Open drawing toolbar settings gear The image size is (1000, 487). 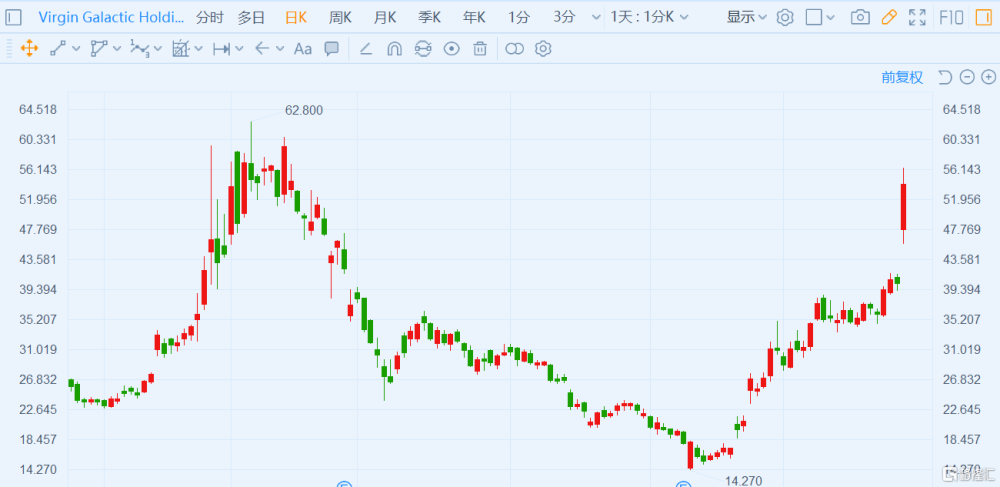point(543,48)
